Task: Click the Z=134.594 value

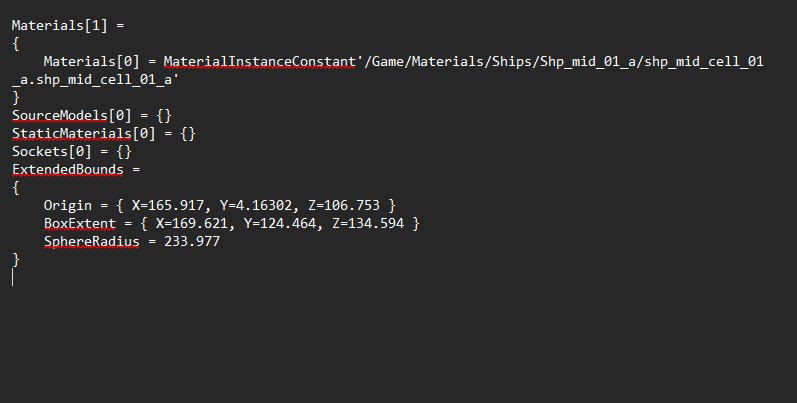Action: click(366, 224)
